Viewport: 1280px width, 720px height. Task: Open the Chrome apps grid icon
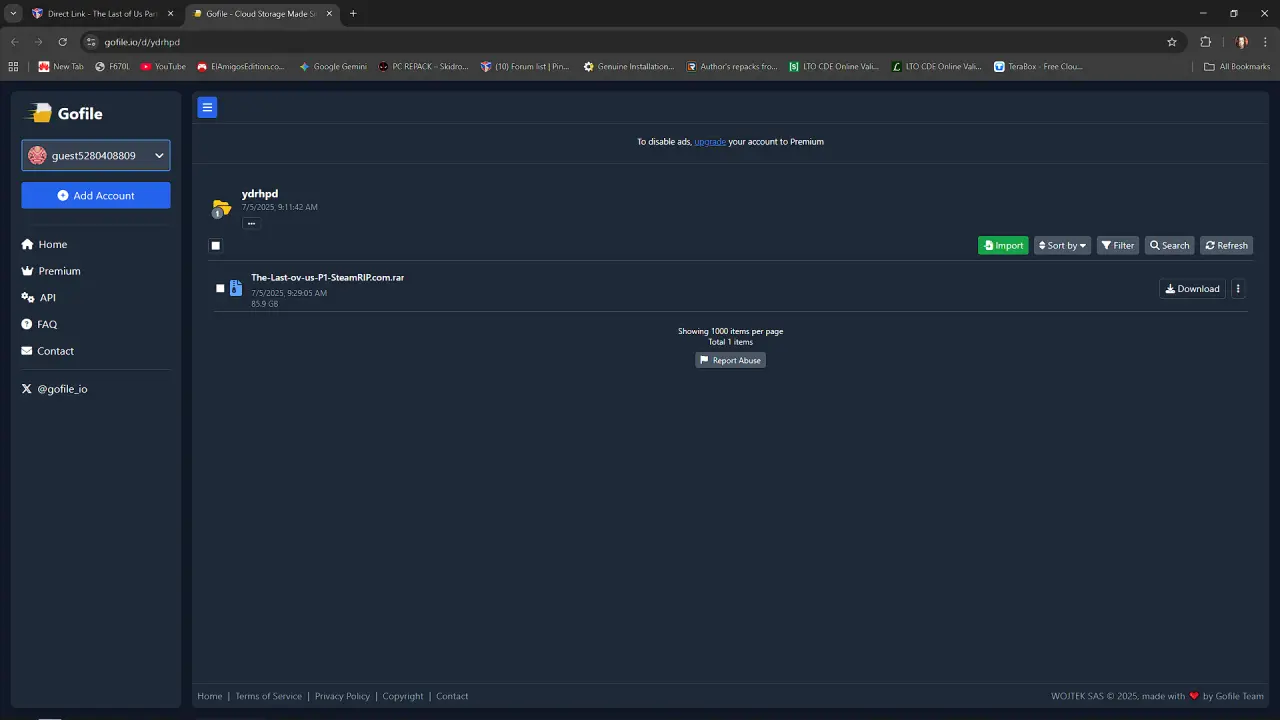point(13,67)
